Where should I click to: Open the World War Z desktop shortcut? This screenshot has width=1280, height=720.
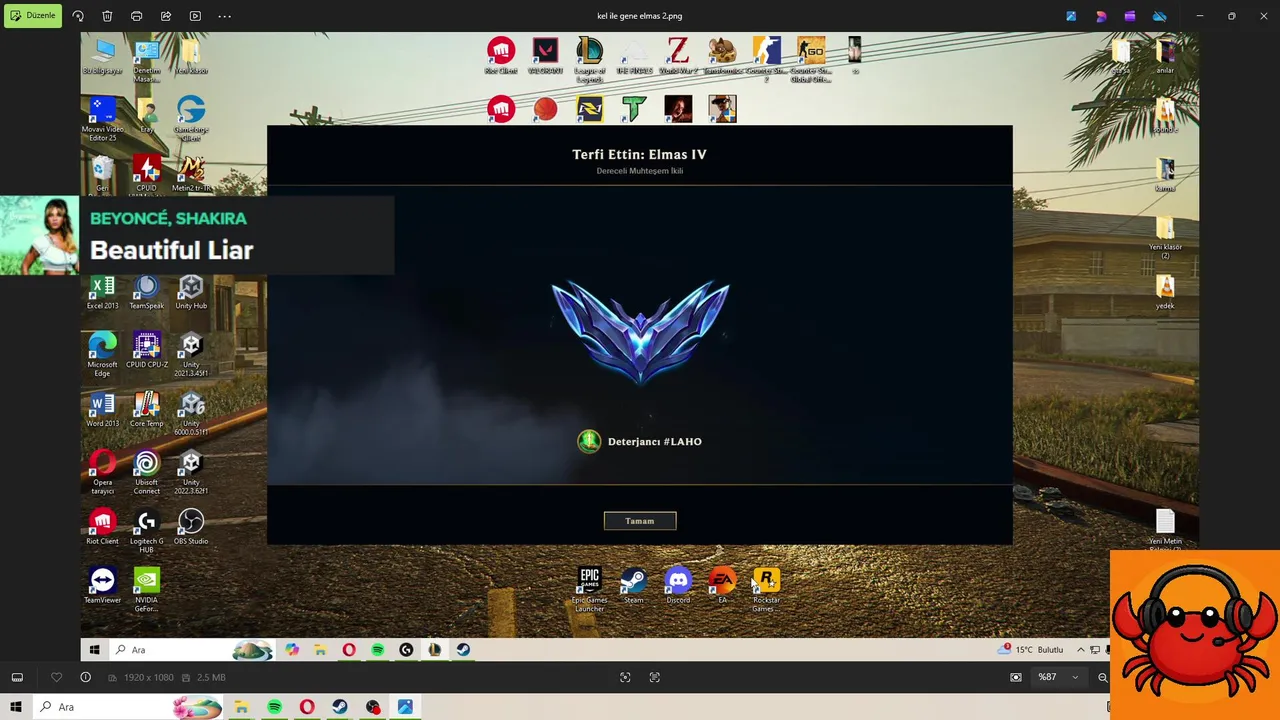coord(678,56)
